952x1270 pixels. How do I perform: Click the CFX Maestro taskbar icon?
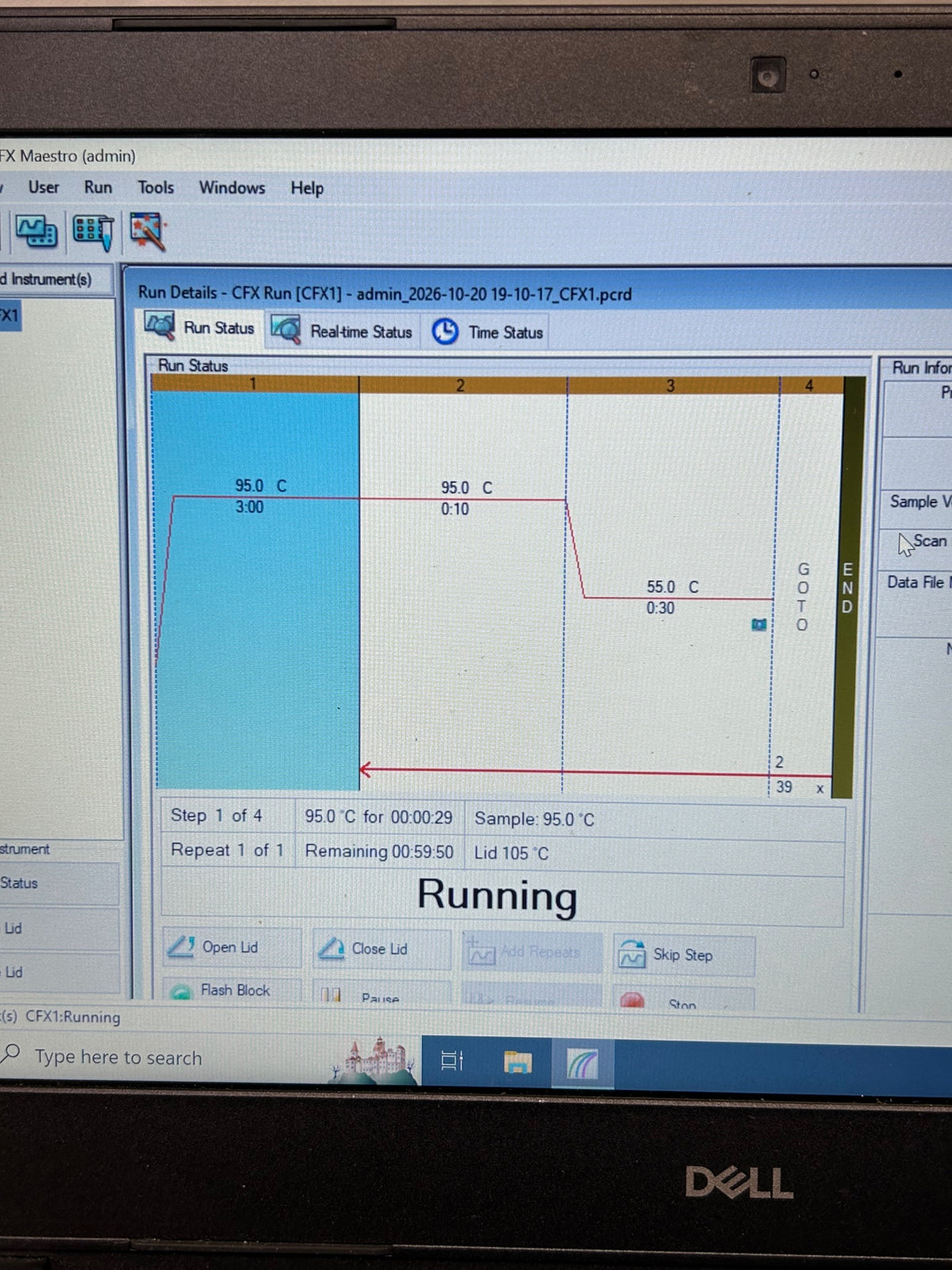pyautogui.click(x=582, y=1063)
